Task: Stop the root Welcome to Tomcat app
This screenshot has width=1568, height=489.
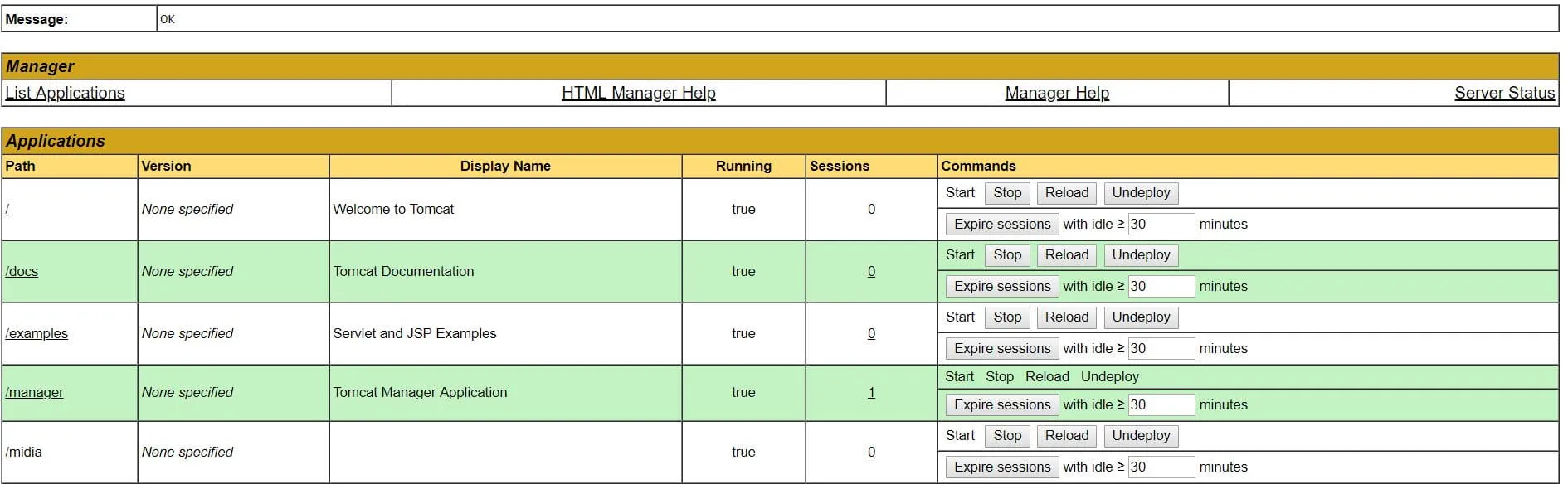Action: 1007,193
